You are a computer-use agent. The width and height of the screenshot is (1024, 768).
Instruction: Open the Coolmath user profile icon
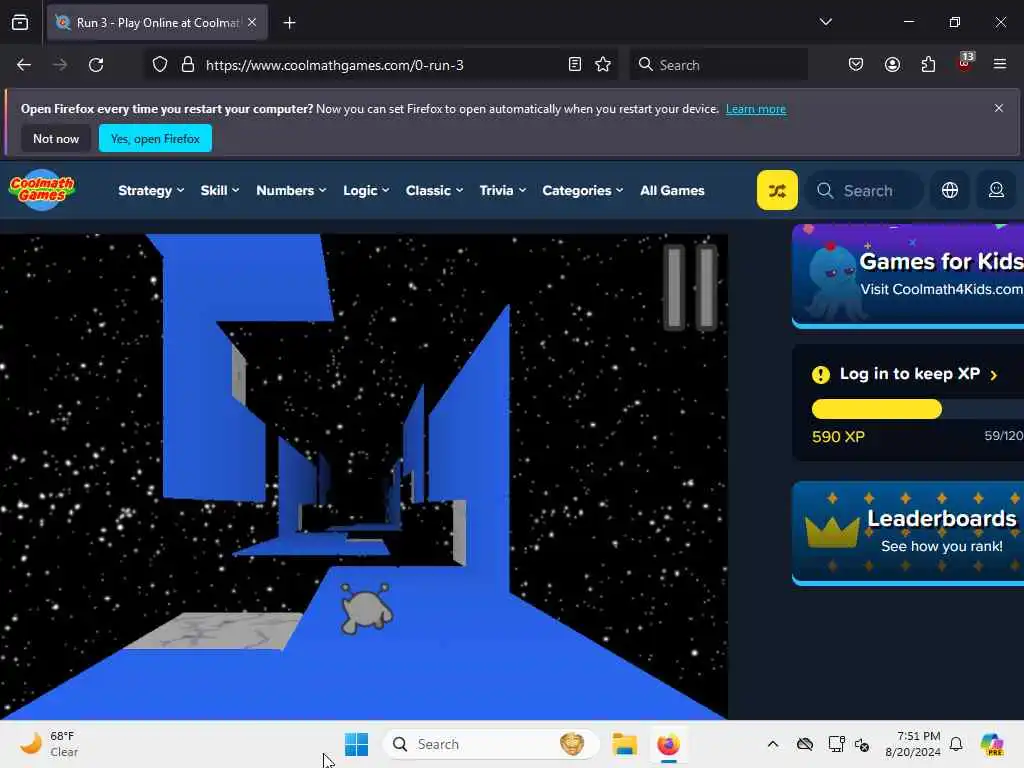click(996, 190)
